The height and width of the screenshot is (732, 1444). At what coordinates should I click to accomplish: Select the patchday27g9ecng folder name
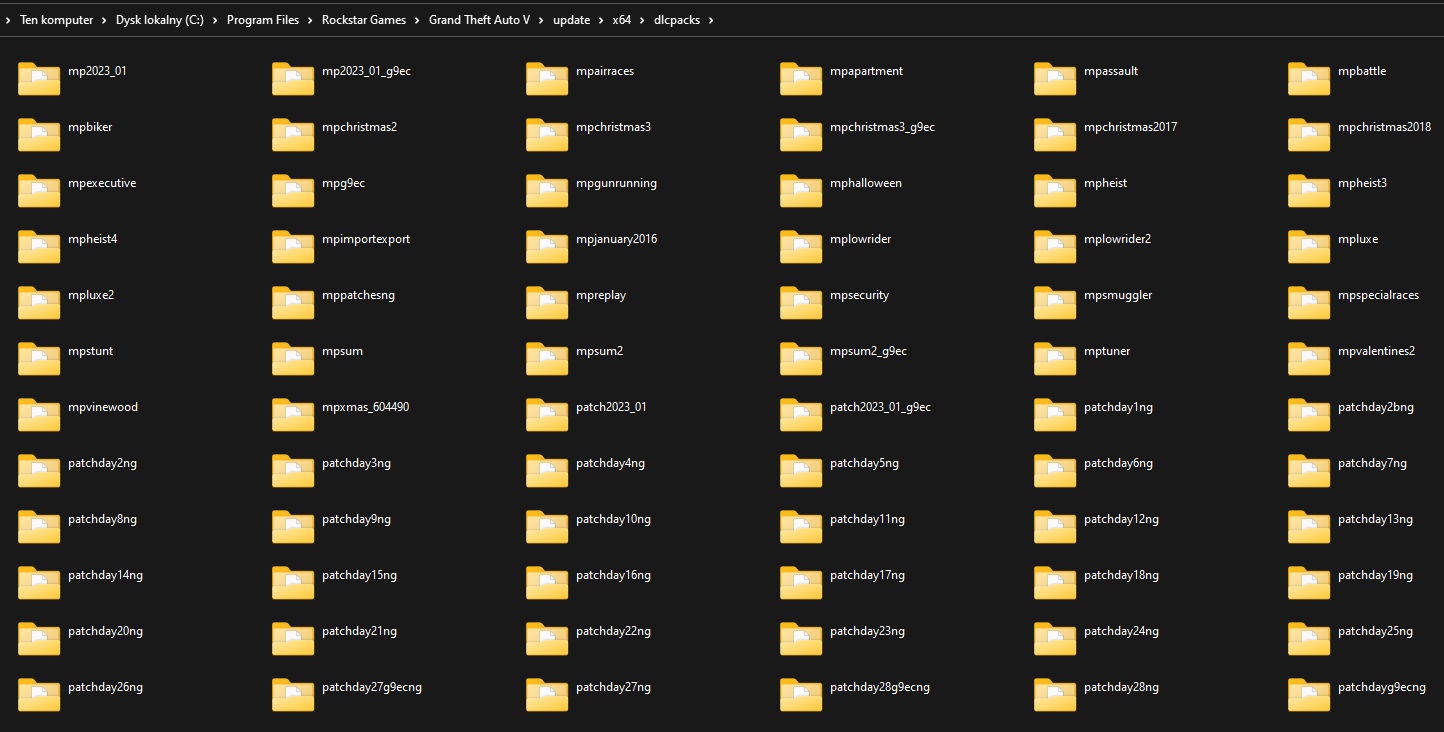371,687
